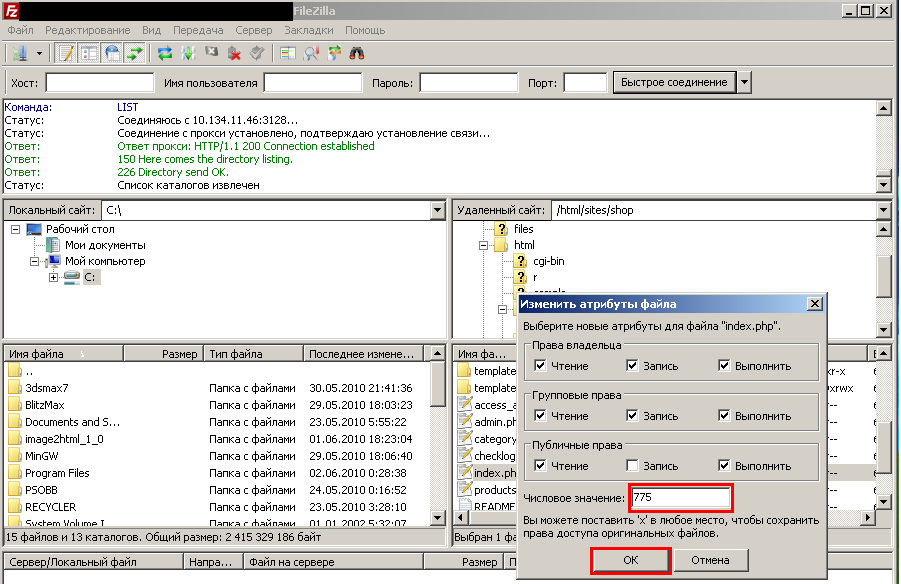This screenshot has height=584, width=901.
Task: Toggle the transfer queue display icon
Action: pos(135,53)
